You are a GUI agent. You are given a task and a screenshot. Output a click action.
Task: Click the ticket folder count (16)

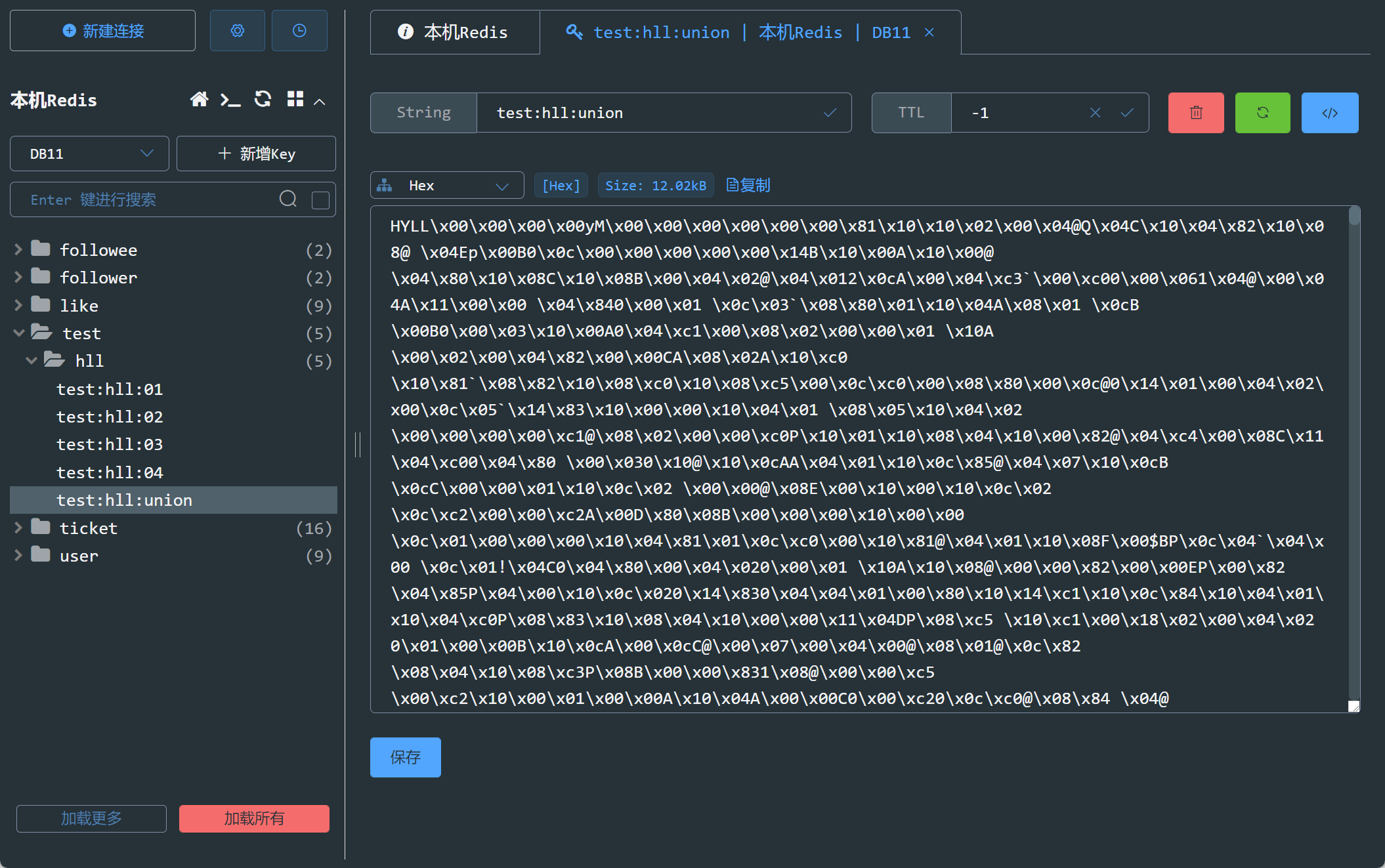pyautogui.click(x=314, y=528)
